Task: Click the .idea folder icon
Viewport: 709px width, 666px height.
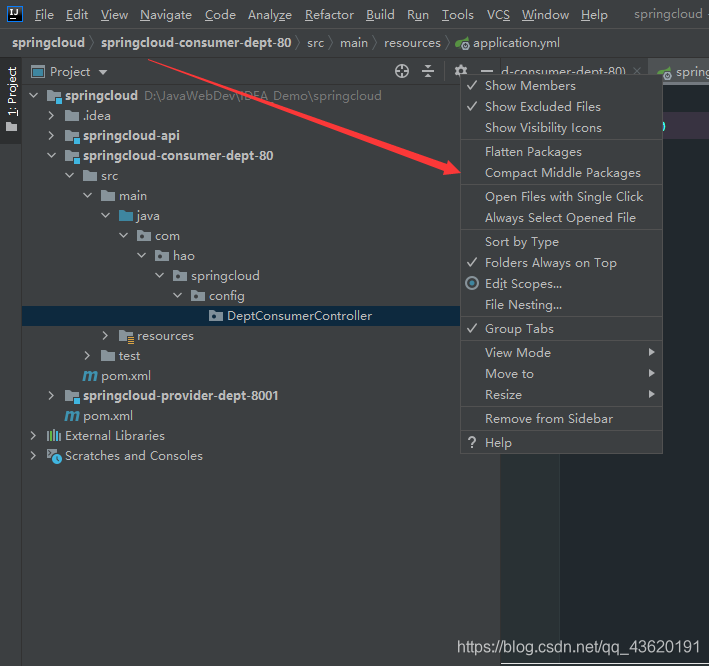Action: [72, 116]
